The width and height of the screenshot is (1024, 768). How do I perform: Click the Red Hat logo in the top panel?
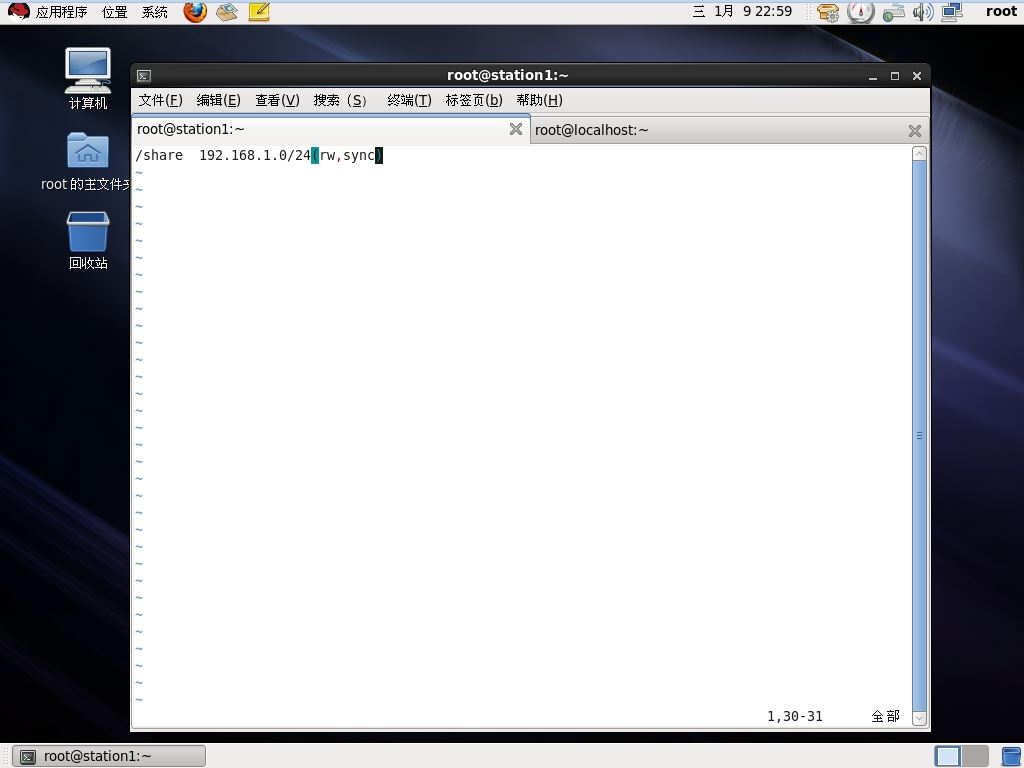pos(18,12)
